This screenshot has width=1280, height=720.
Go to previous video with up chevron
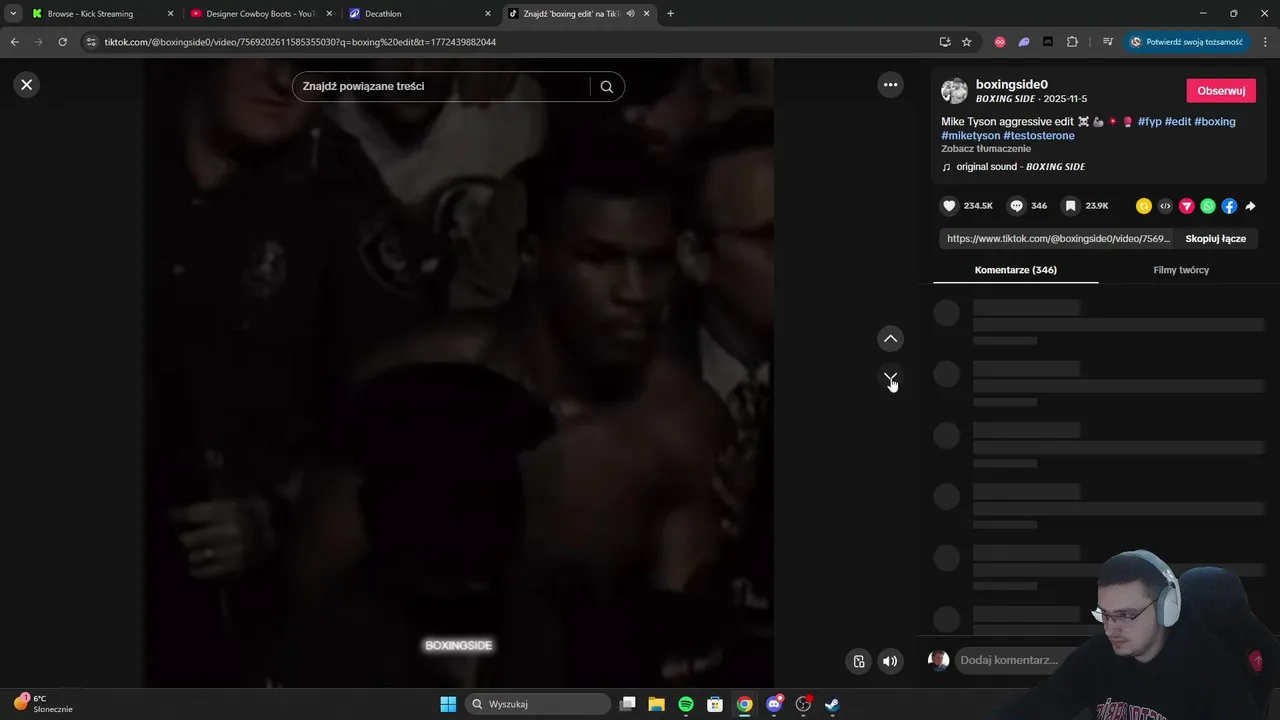coord(890,338)
